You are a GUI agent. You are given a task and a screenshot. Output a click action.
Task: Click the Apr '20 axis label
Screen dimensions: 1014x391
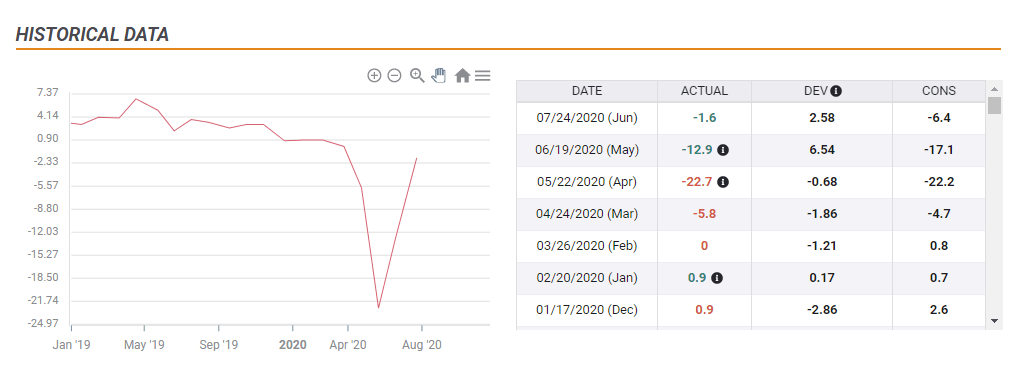pos(348,345)
